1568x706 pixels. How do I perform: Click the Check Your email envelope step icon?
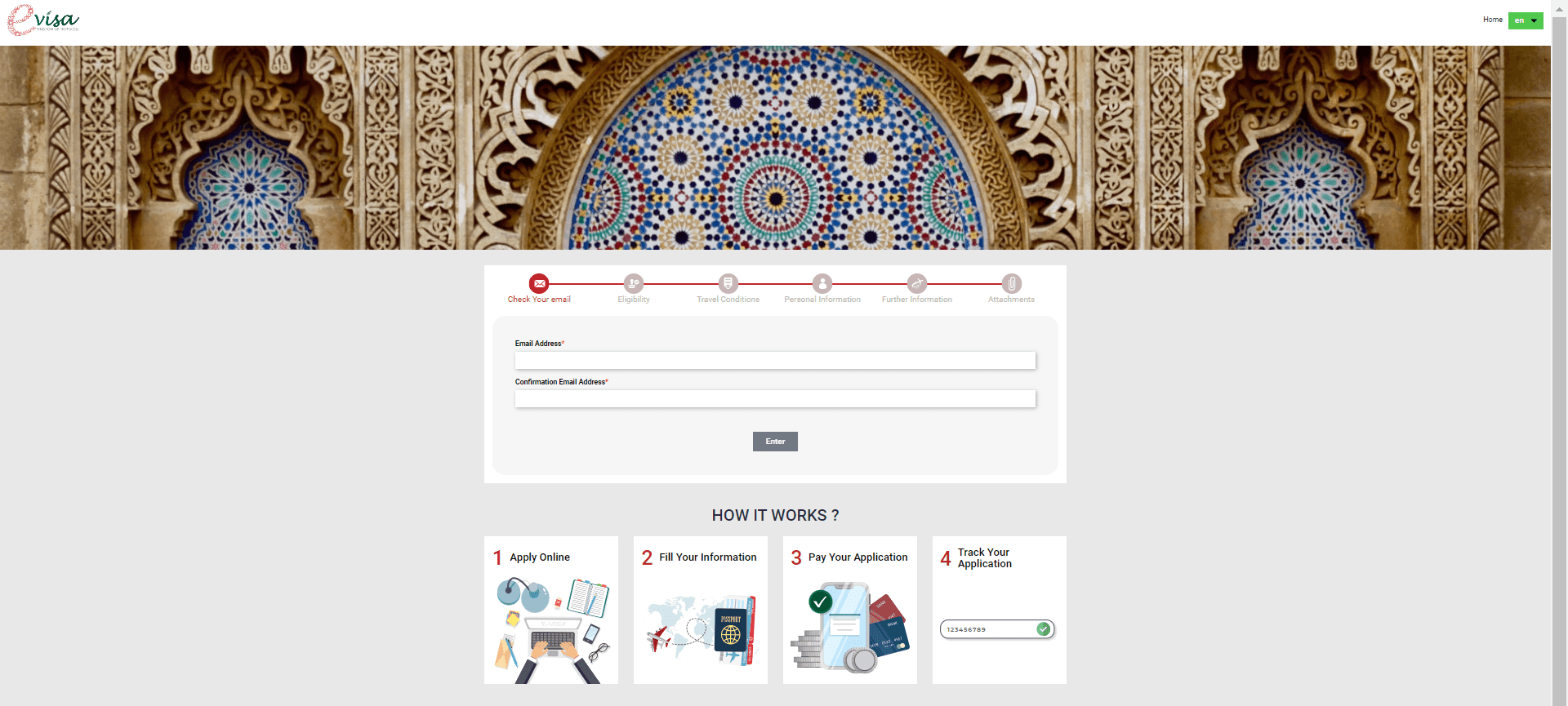click(539, 283)
